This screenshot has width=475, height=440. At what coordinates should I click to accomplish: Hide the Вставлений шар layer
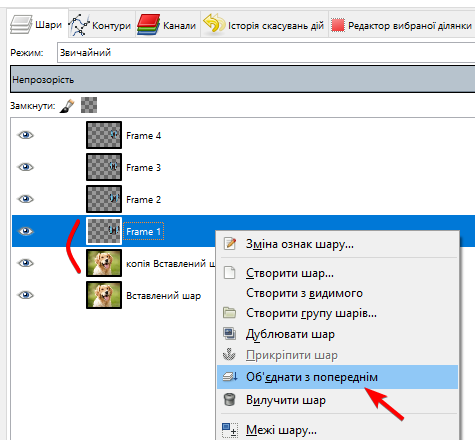coord(26,295)
